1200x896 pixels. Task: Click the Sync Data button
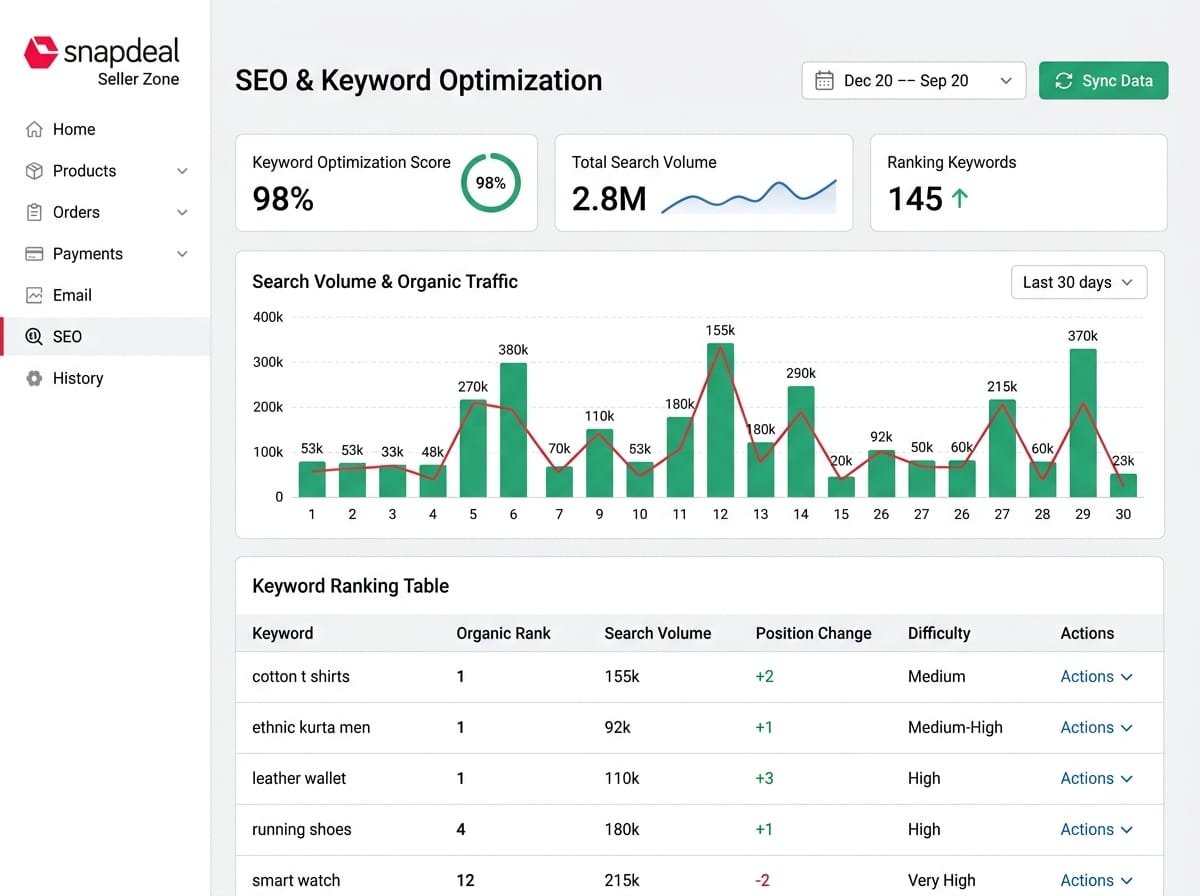point(1103,81)
